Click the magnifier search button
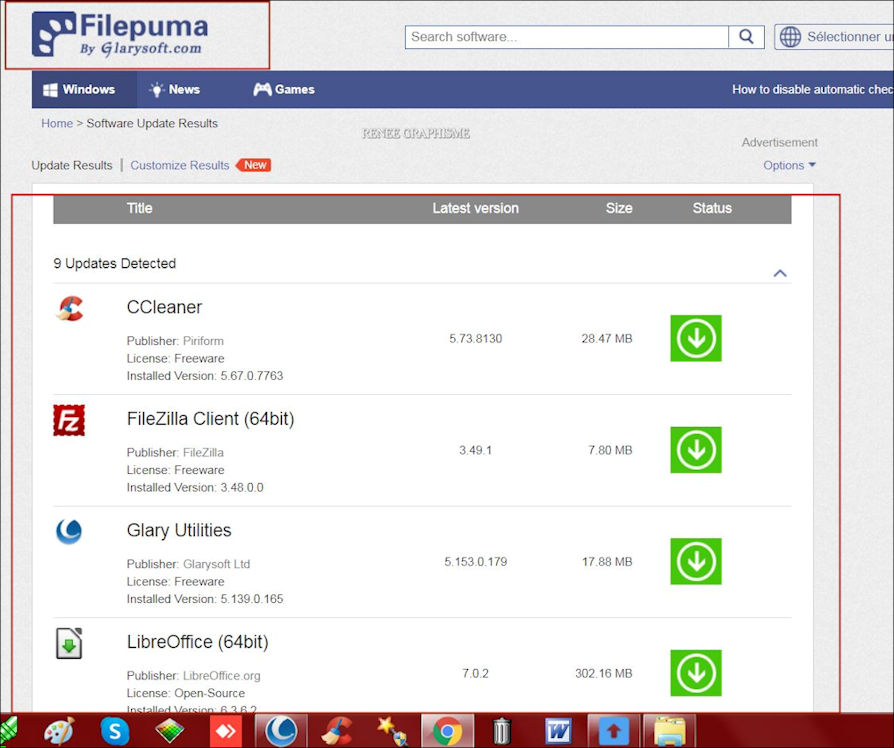Image resolution: width=894 pixels, height=748 pixels. pos(746,36)
